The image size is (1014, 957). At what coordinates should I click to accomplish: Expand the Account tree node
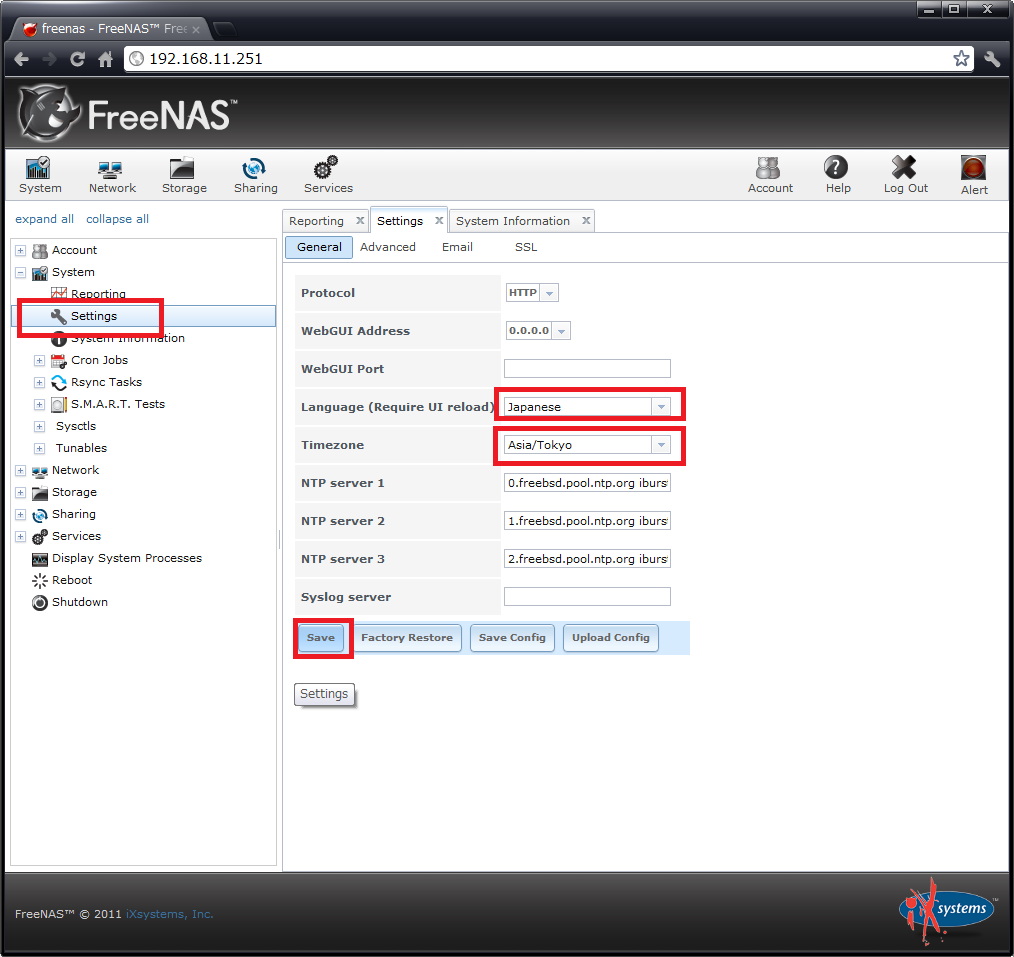pos(21,250)
